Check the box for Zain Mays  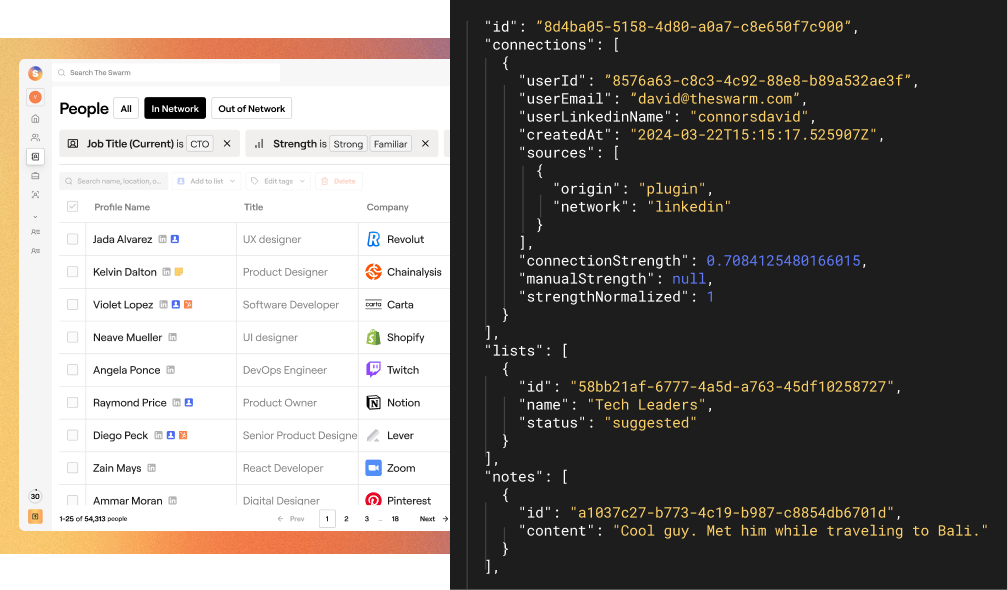[73, 469]
